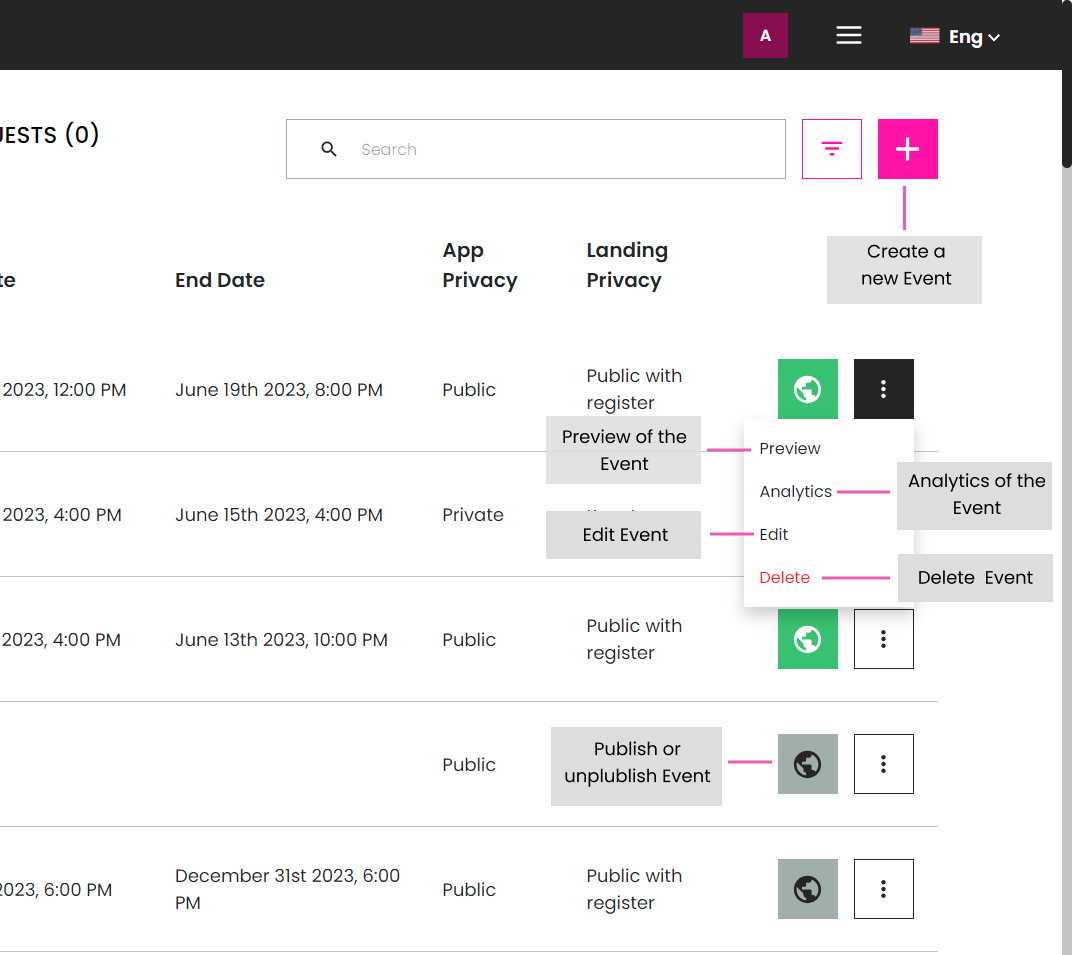The width and height of the screenshot is (1072, 955).
Task: Click 'Public with register' in December 31st row
Action: (634, 889)
